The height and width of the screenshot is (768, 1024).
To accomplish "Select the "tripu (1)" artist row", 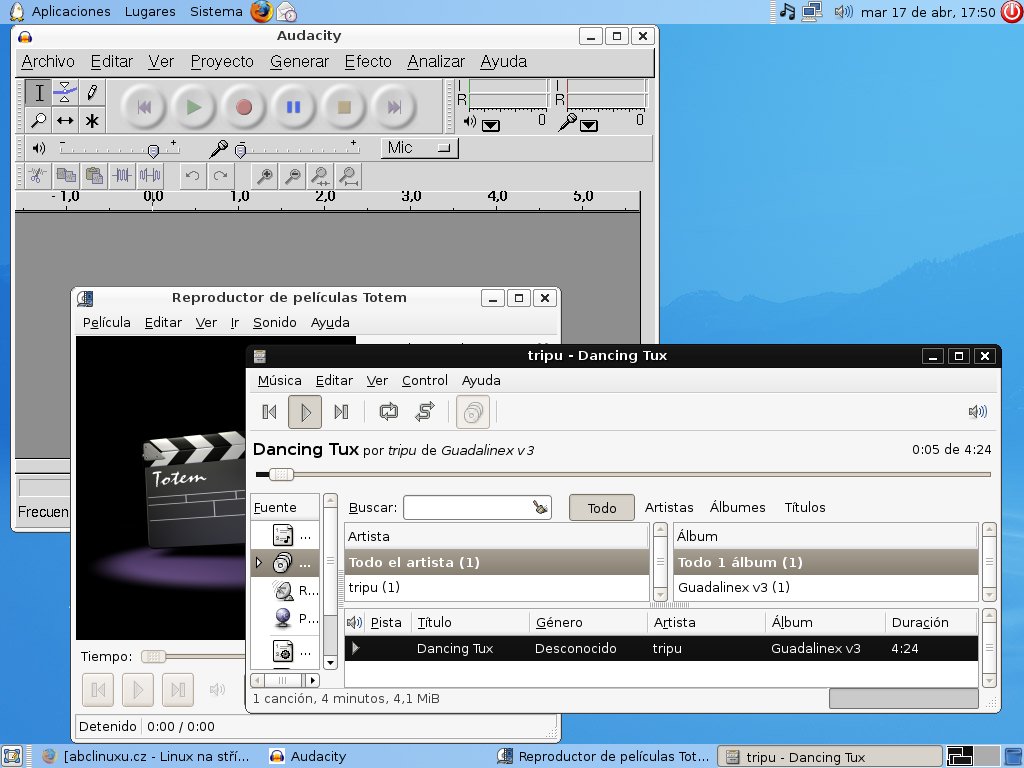I will coord(497,587).
